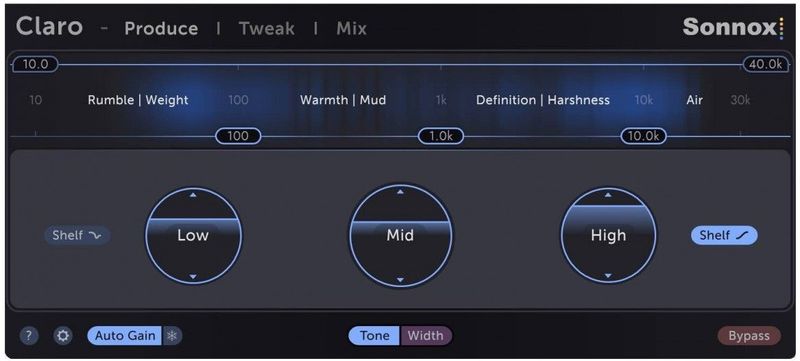800x361 pixels.
Task: Toggle the low Shelf filter button
Action: 77,236
